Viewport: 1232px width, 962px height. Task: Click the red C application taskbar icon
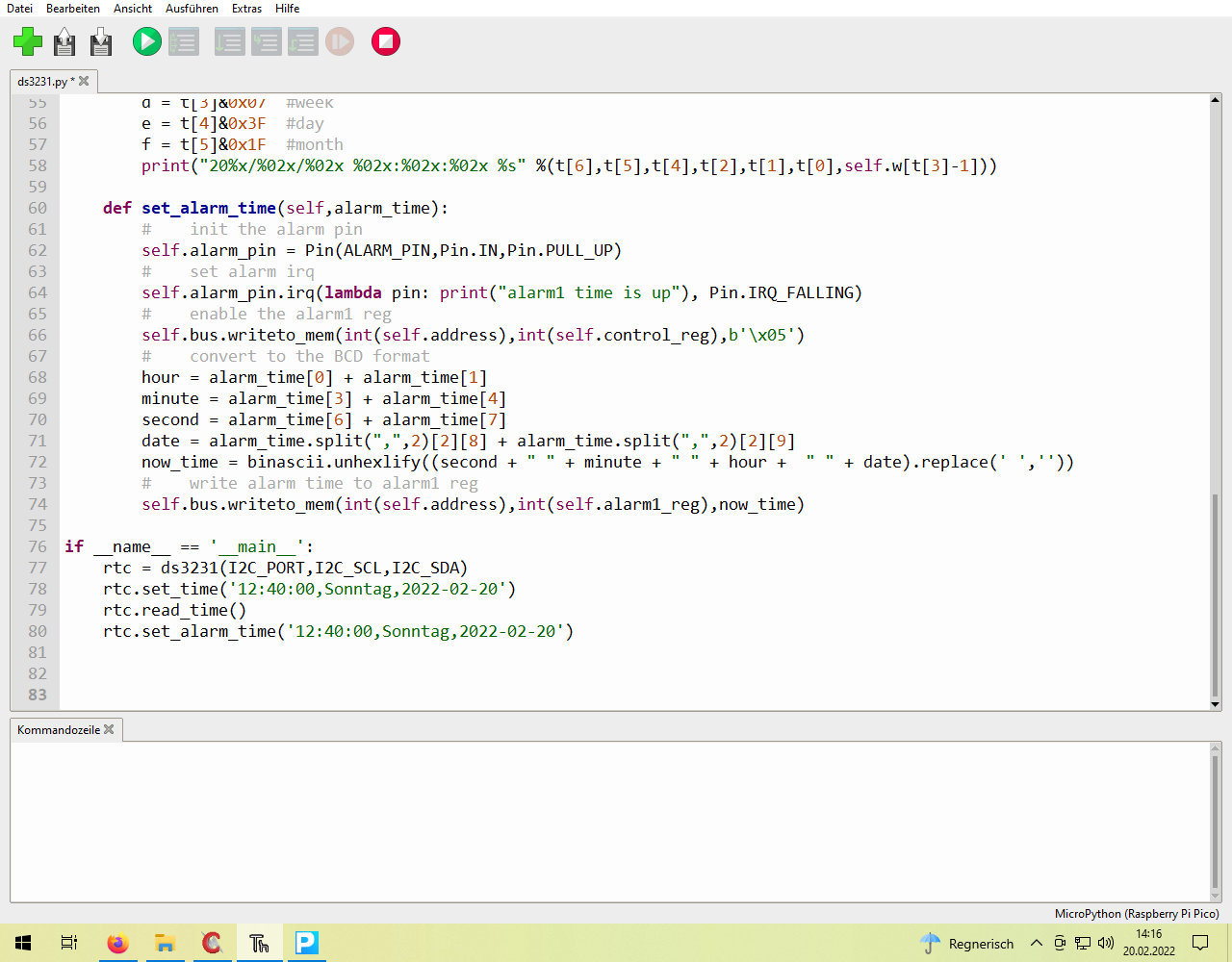point(212,943)
